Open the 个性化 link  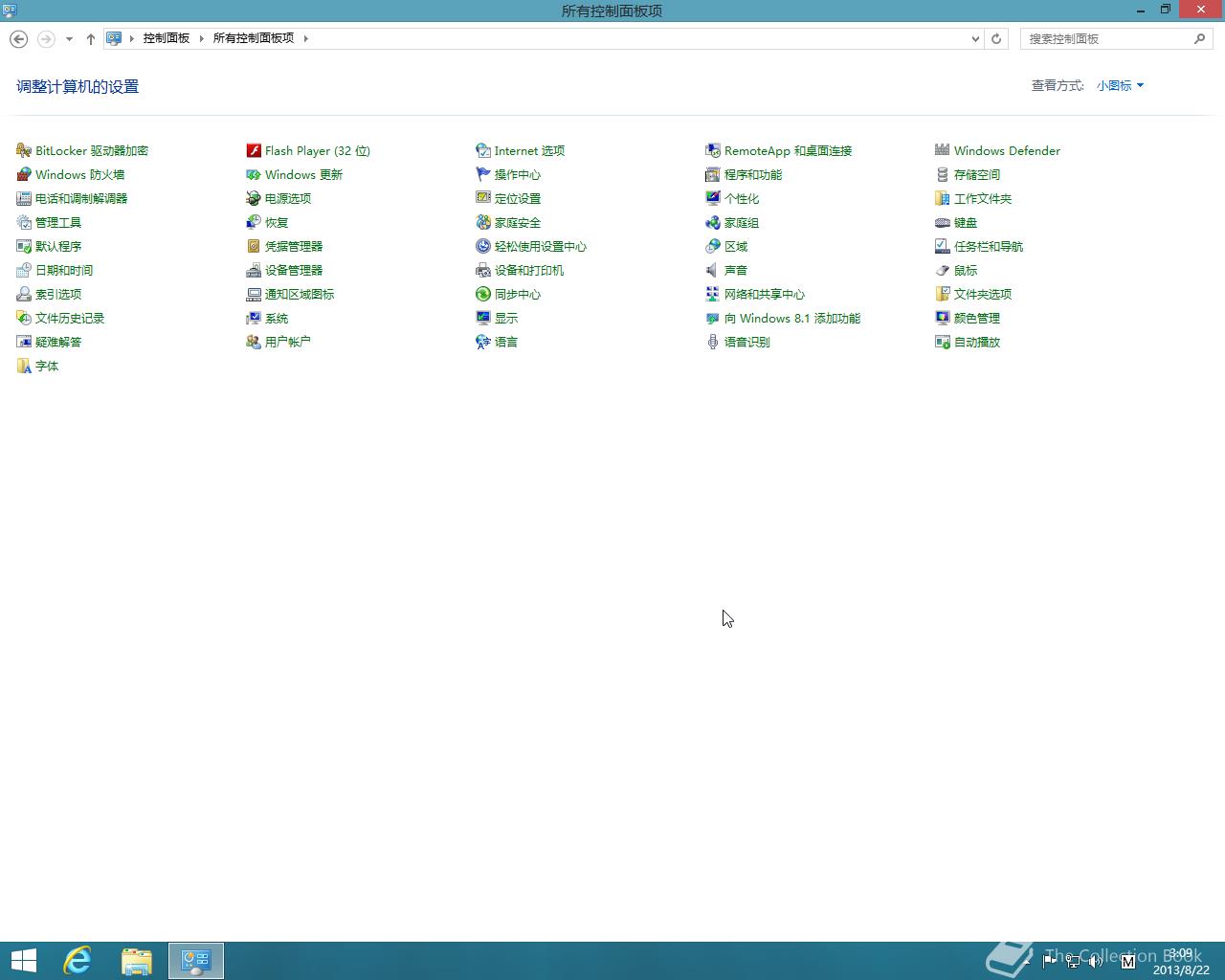pyautogui.click(x=741, y=199)
